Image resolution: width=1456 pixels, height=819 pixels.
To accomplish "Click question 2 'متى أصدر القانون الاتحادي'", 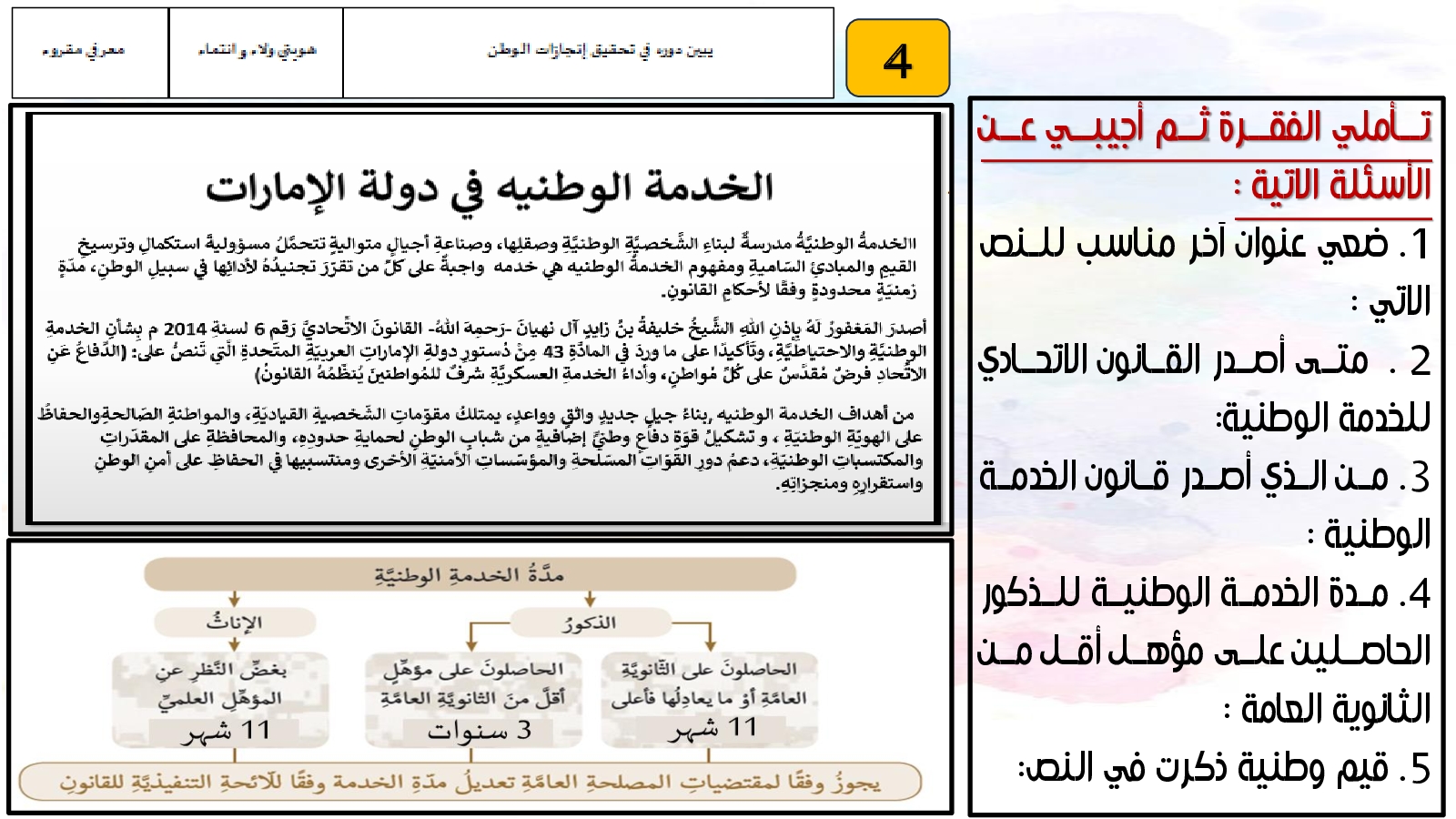I will pos(1205,389).
